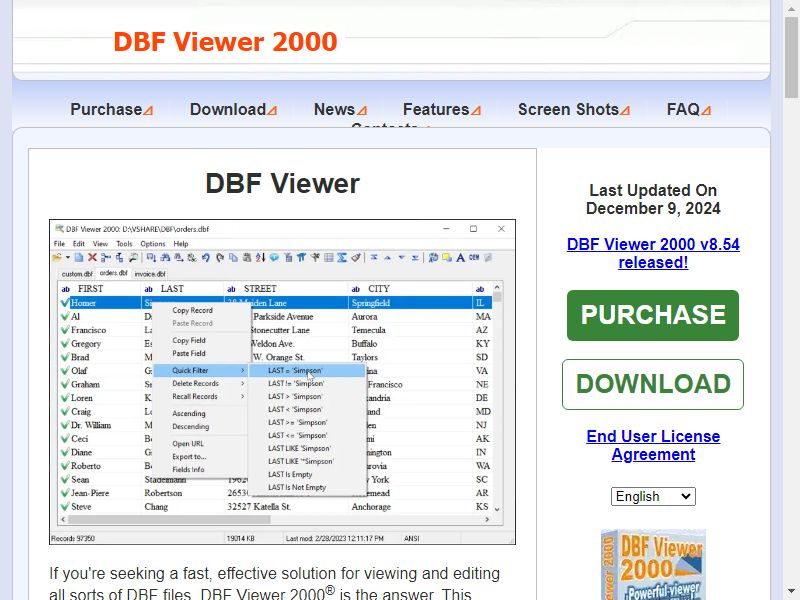Choose Export to... in the context menu
Screen dimensions: 800x600
tap(189, 457)
